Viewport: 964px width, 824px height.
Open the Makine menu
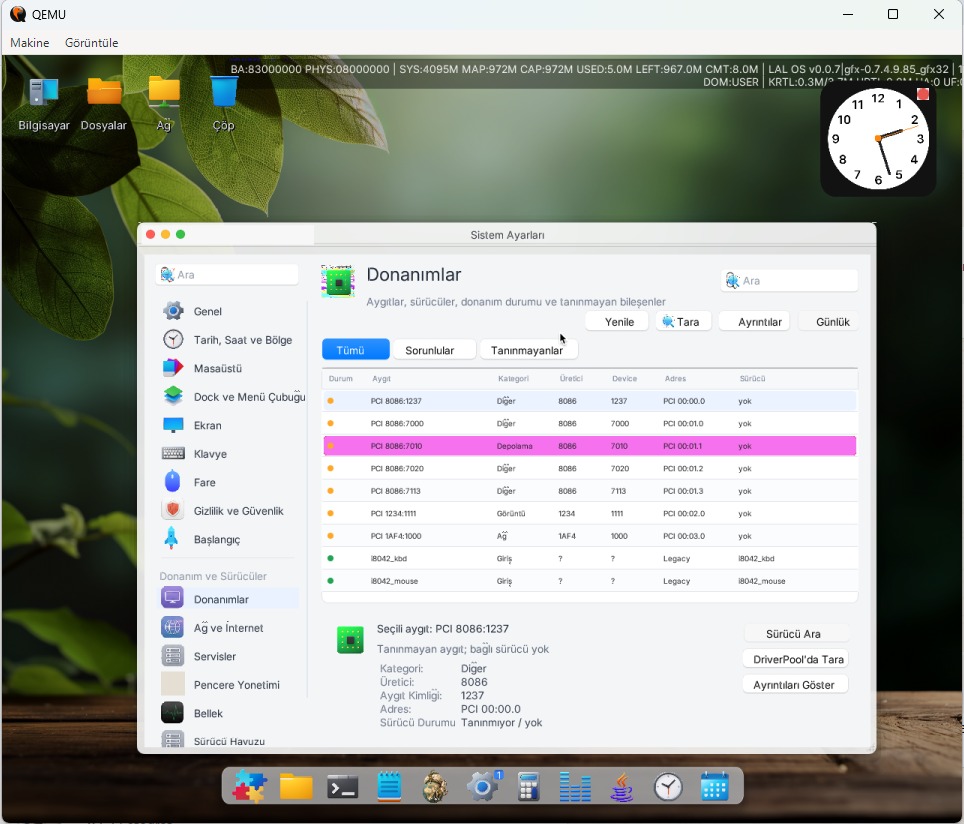(x=30, y=42)
